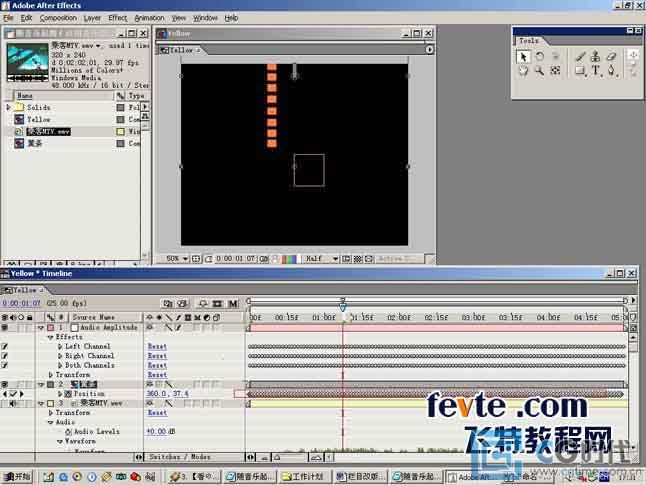Click the Windows Start button
The image size is (646, 485).
pos(16,477)
